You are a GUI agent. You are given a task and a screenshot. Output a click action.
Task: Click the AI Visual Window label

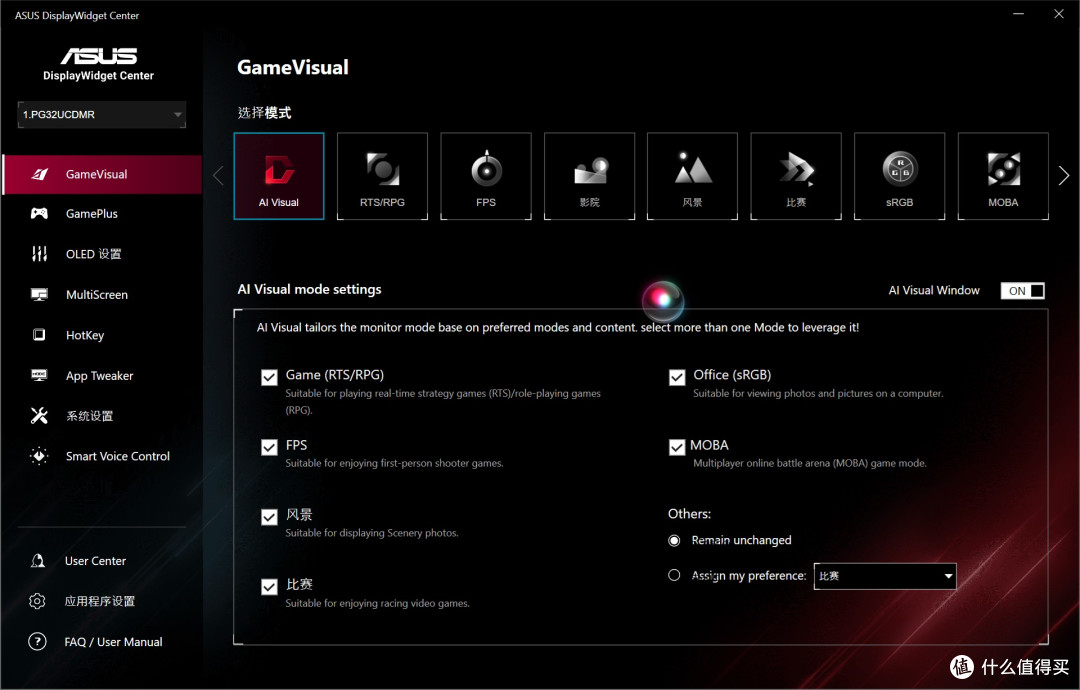(934, 291)
